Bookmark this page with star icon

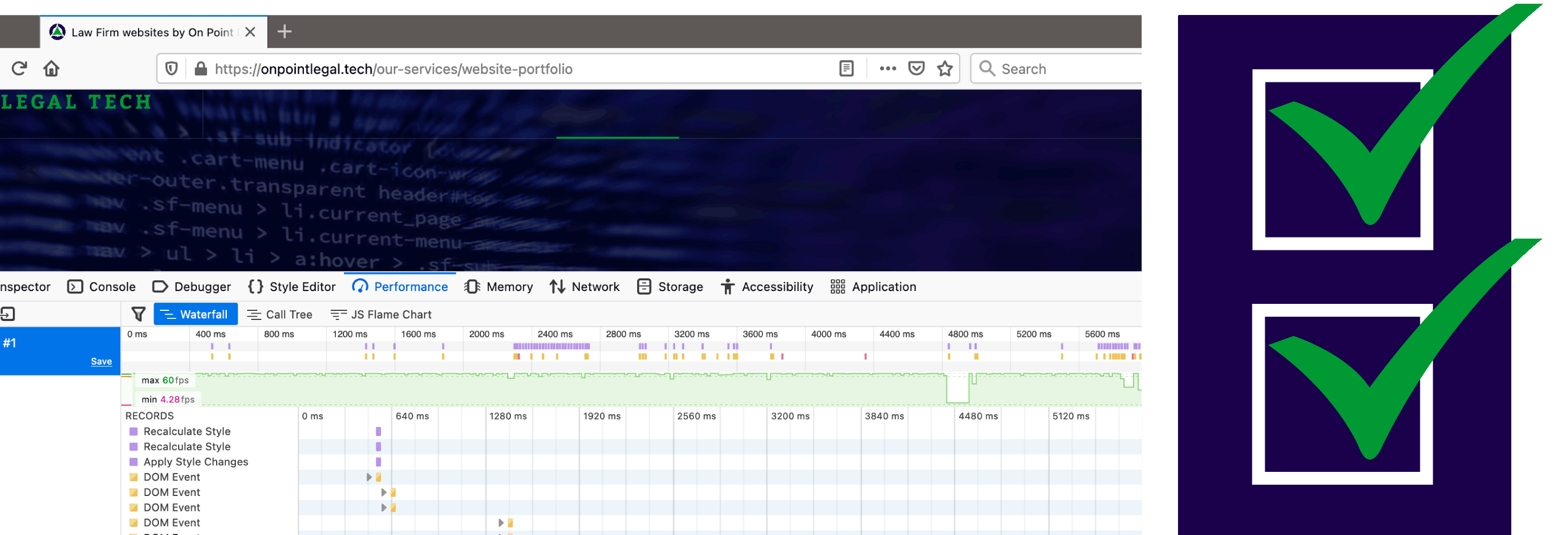(945, 69)
